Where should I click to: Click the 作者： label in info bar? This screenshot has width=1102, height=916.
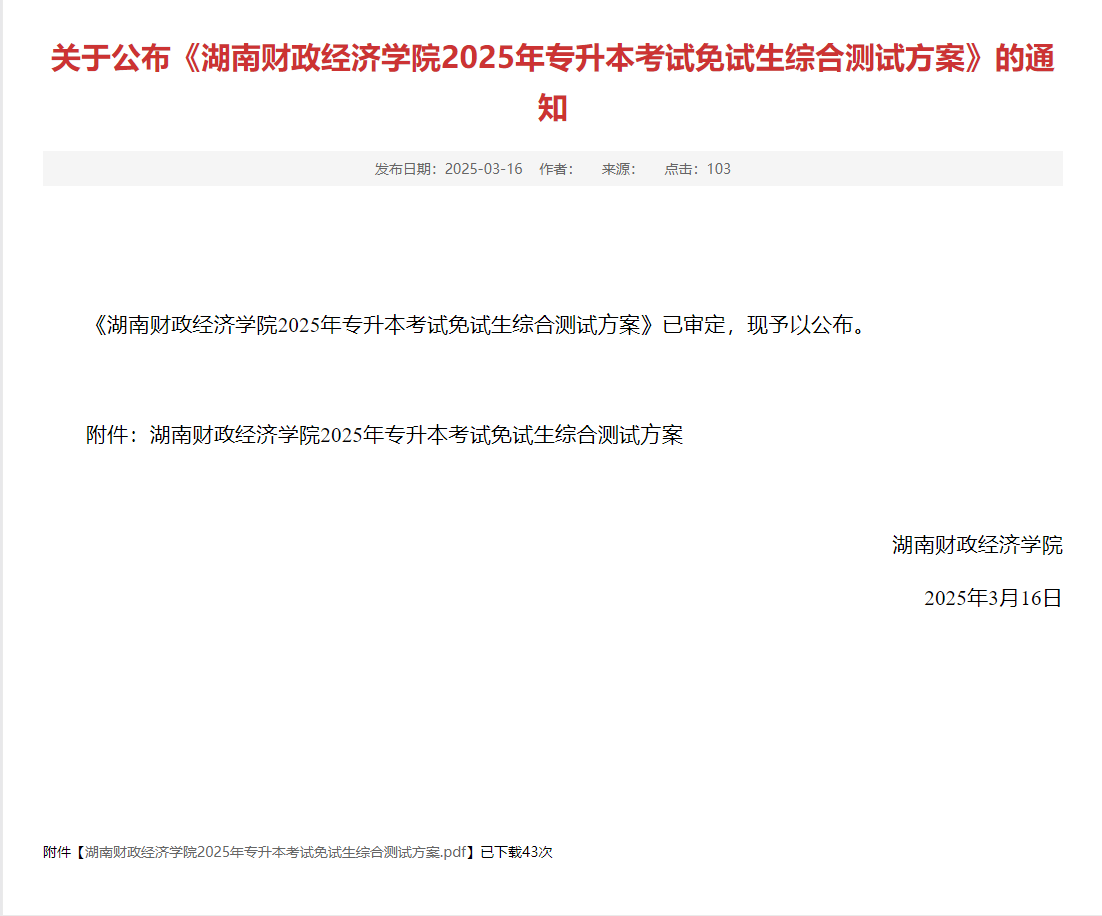pyautogui.click(x=557, y=169)
